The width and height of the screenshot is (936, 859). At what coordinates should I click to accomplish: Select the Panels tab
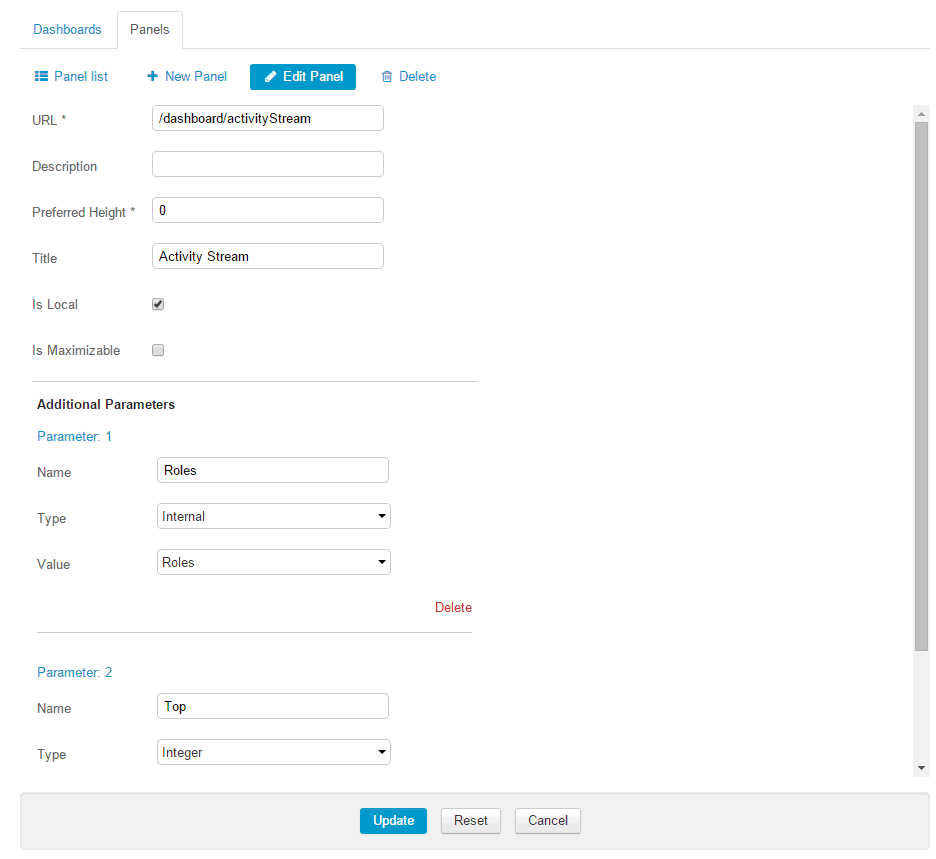pos(149,29)
